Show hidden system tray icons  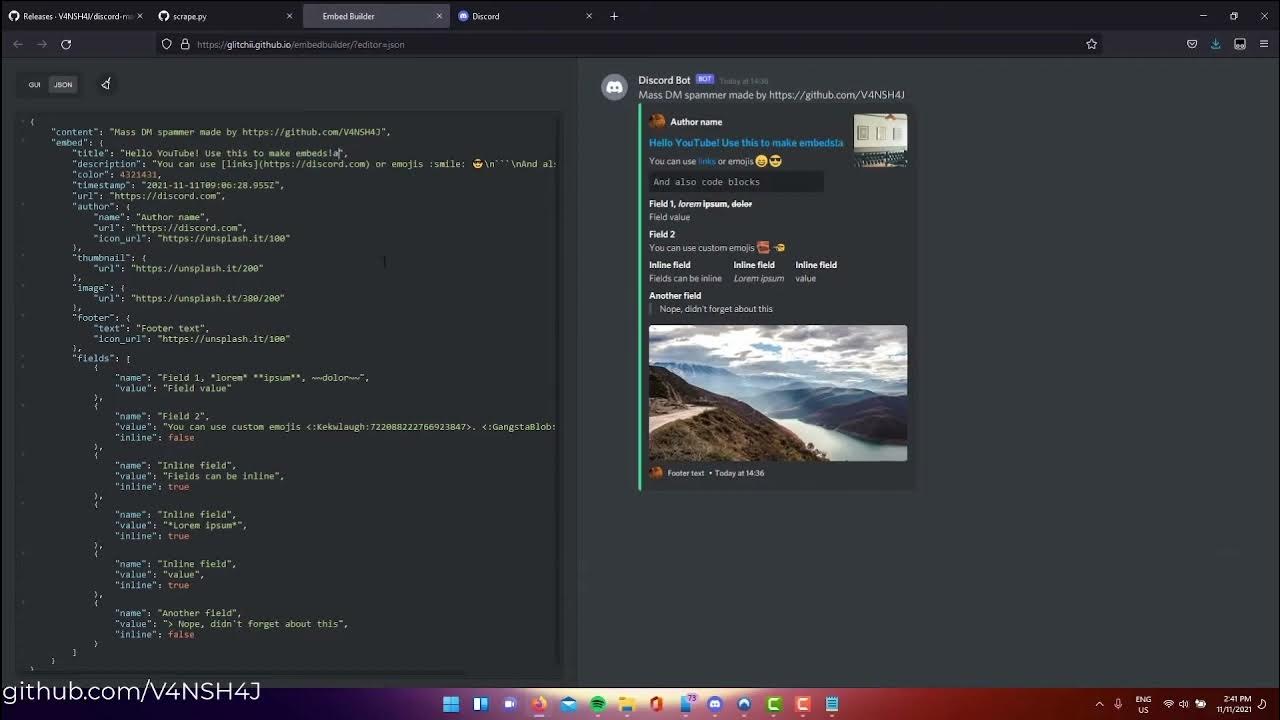click(x=1100, y=704)
